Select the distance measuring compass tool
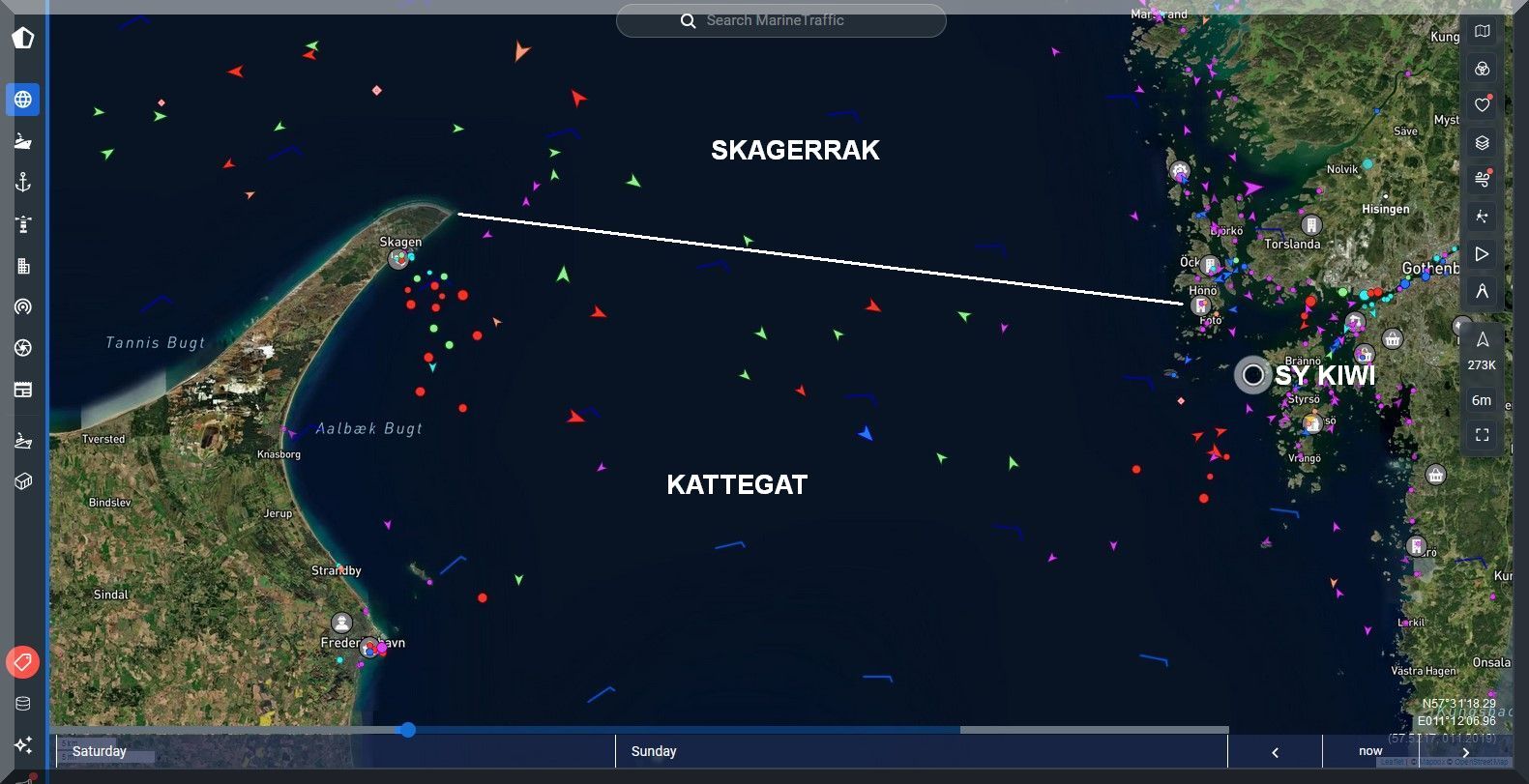 (x=1482, y=291)
